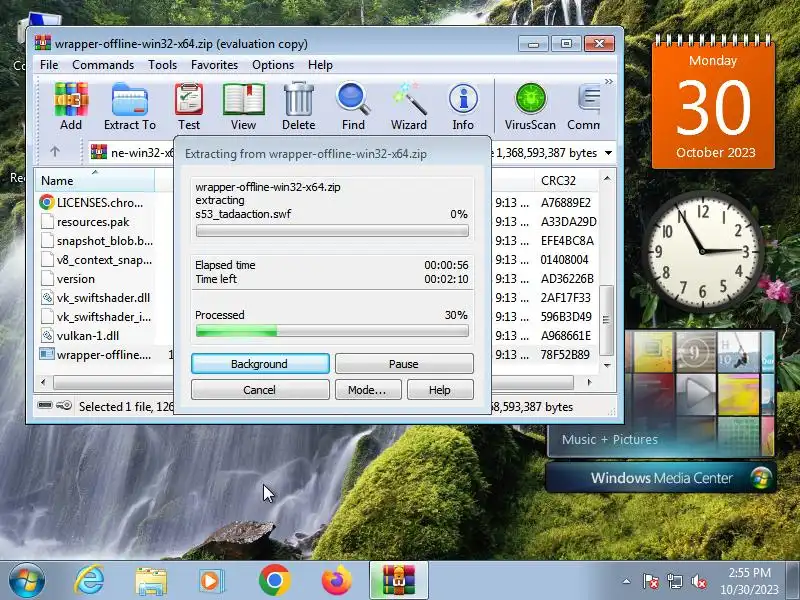Click the CRC32 value 78F52B89
800x600 pixels.
point(565,355)
